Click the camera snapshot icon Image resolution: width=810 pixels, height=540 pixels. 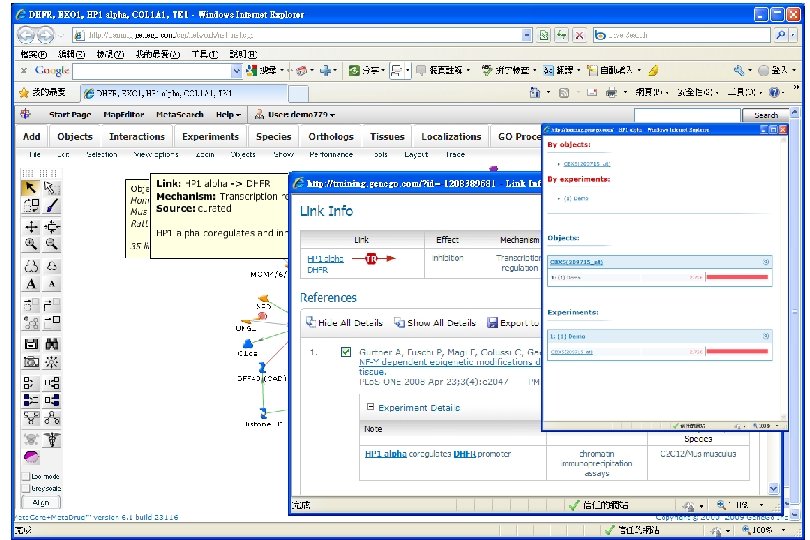coord(31,362)
